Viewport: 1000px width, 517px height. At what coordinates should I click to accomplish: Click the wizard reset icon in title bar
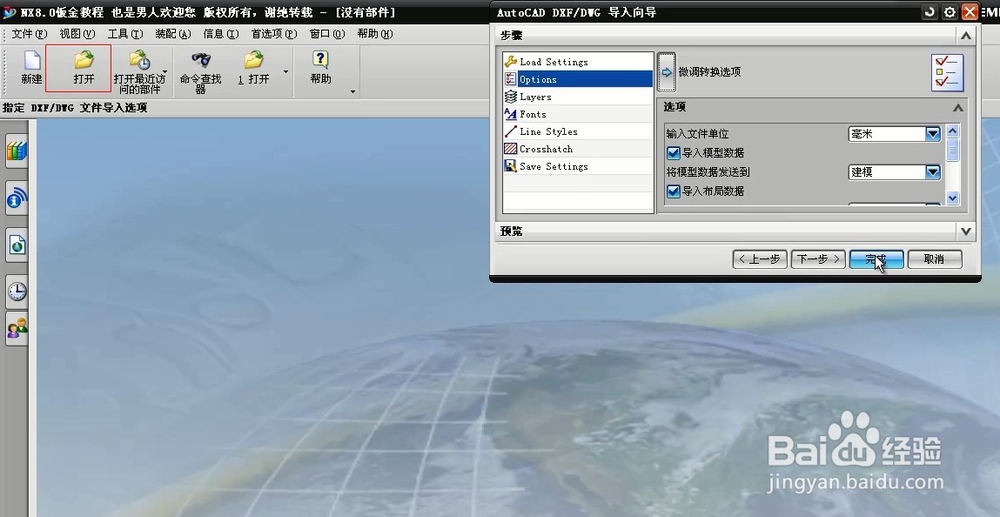(930, 11)
